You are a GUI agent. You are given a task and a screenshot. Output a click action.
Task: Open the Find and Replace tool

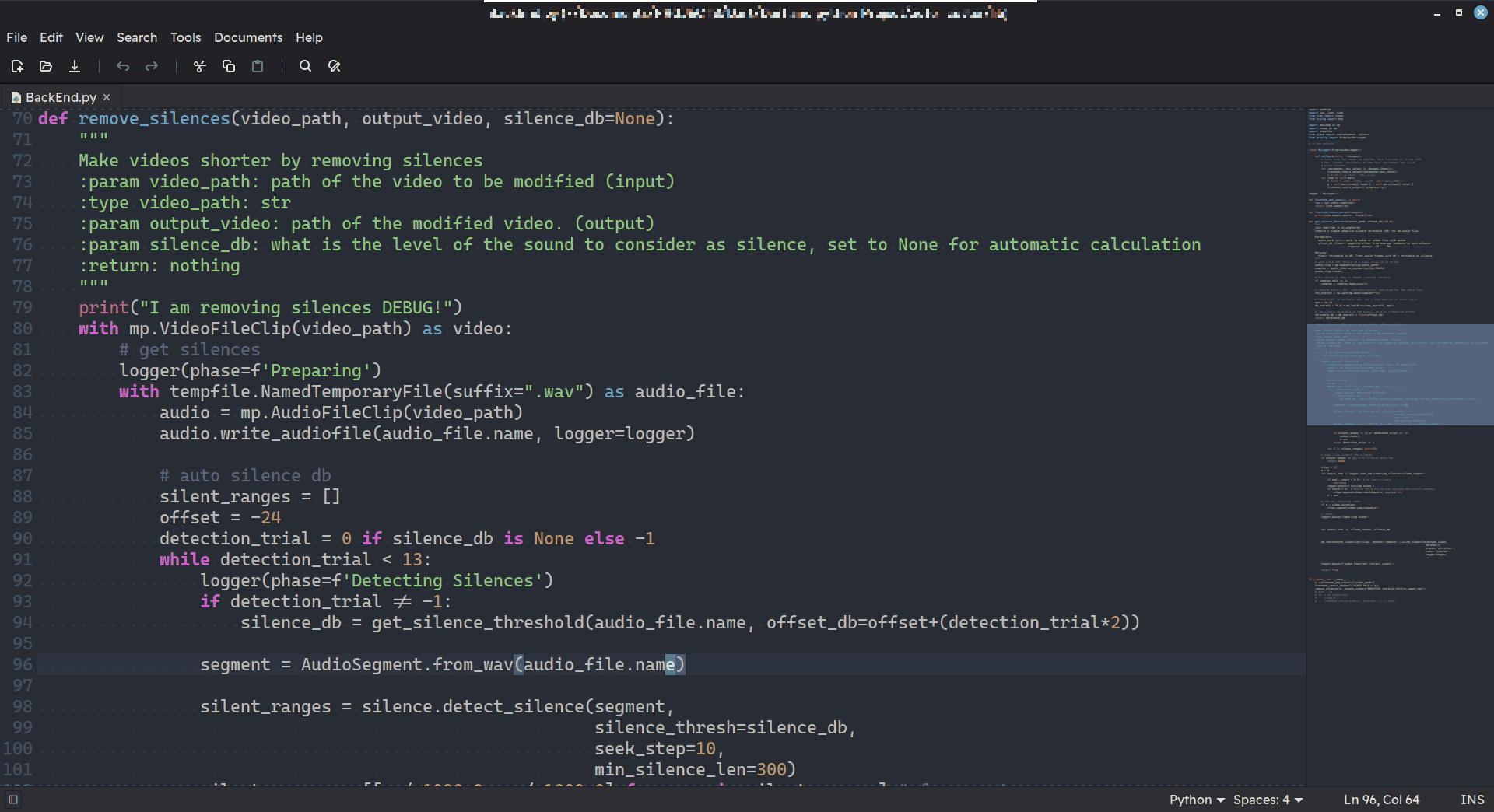click(335, 66)
